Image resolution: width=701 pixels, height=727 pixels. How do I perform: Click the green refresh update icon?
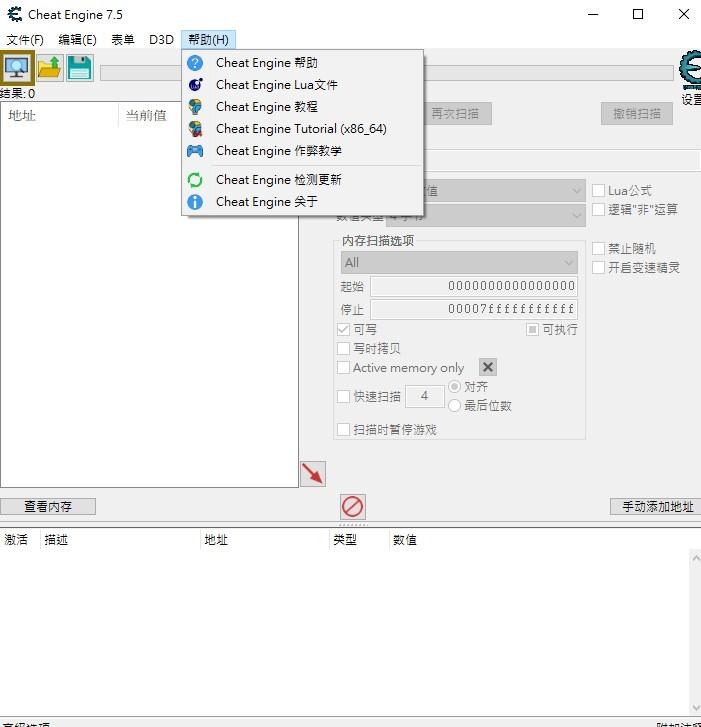pyautogui.click(x=195, y=180)
